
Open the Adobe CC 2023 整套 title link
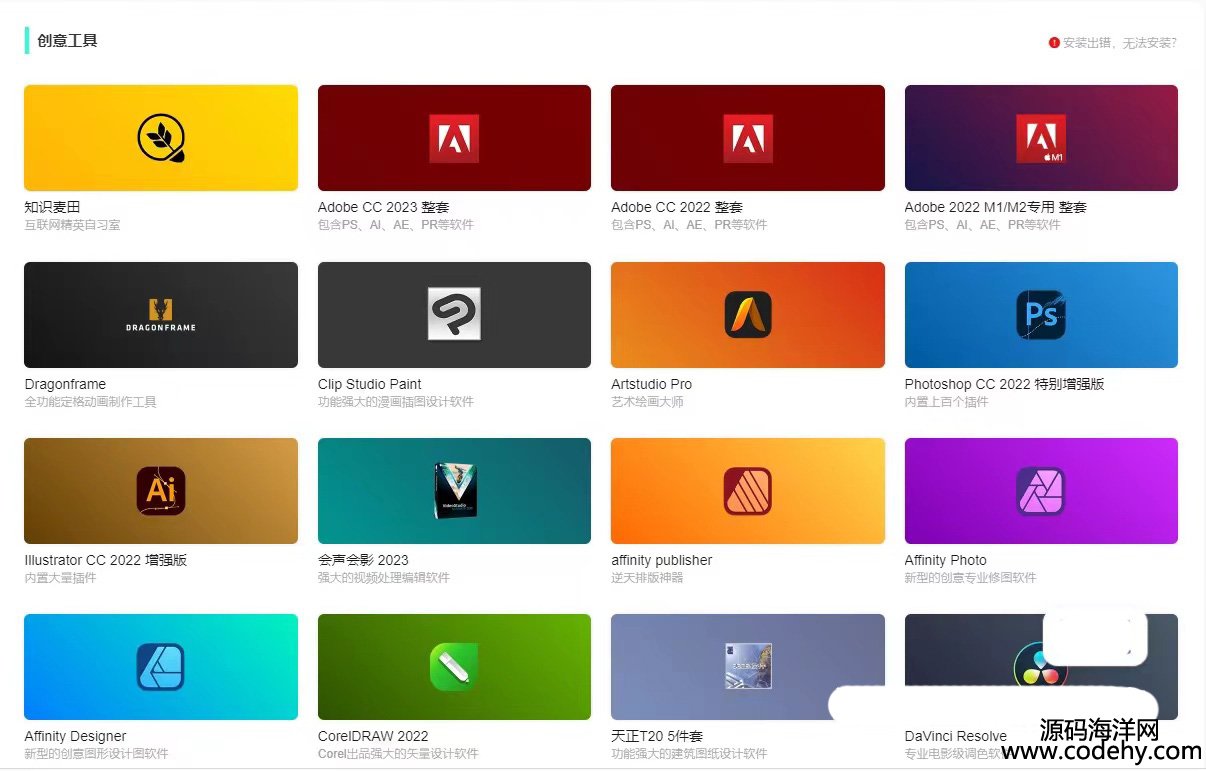383,207
